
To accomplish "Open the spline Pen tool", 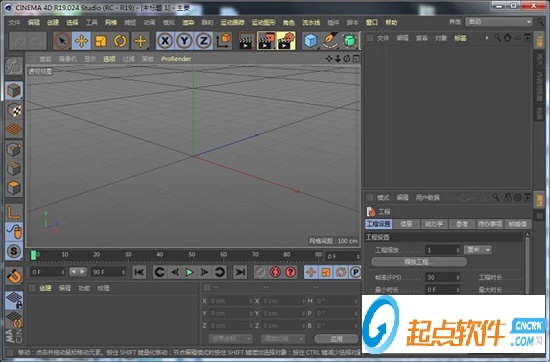I will [330, 41].
